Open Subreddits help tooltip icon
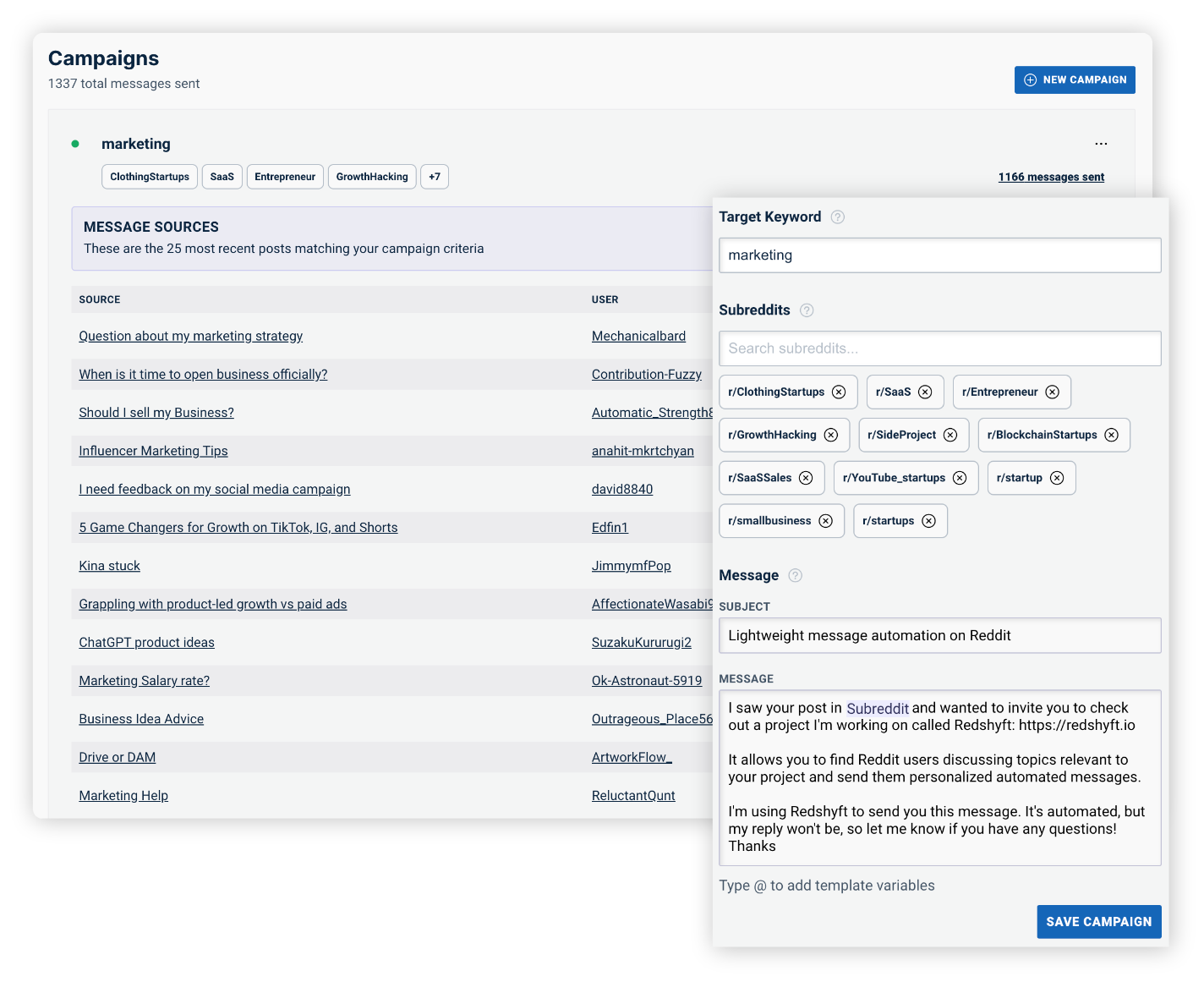Viewport: 1204px width, 982px height. click(807, 310)
